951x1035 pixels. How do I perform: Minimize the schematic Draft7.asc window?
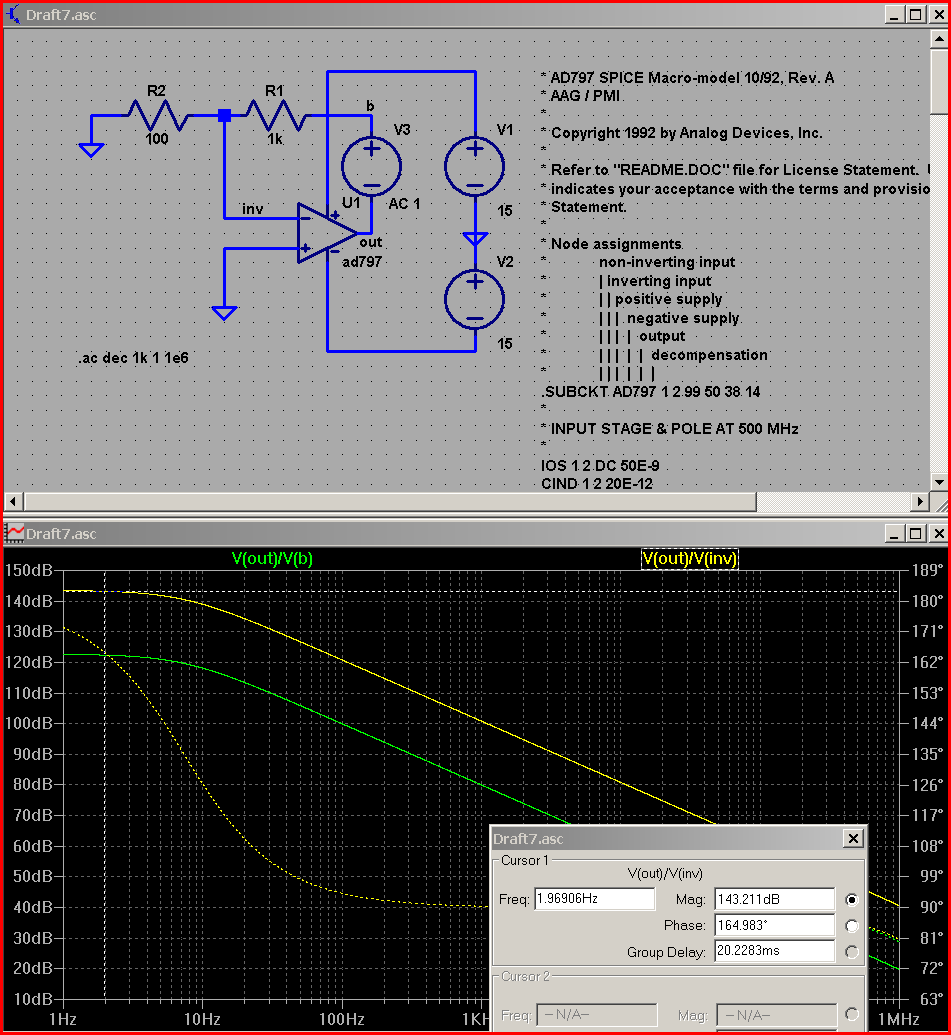(894, 15)
